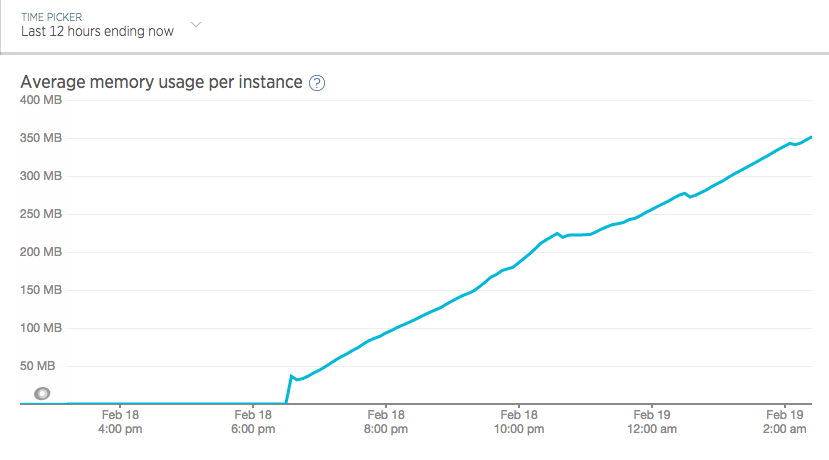
Task: Click the 'Feb 19 12:00 am' time label
Action: coord(652,422)
